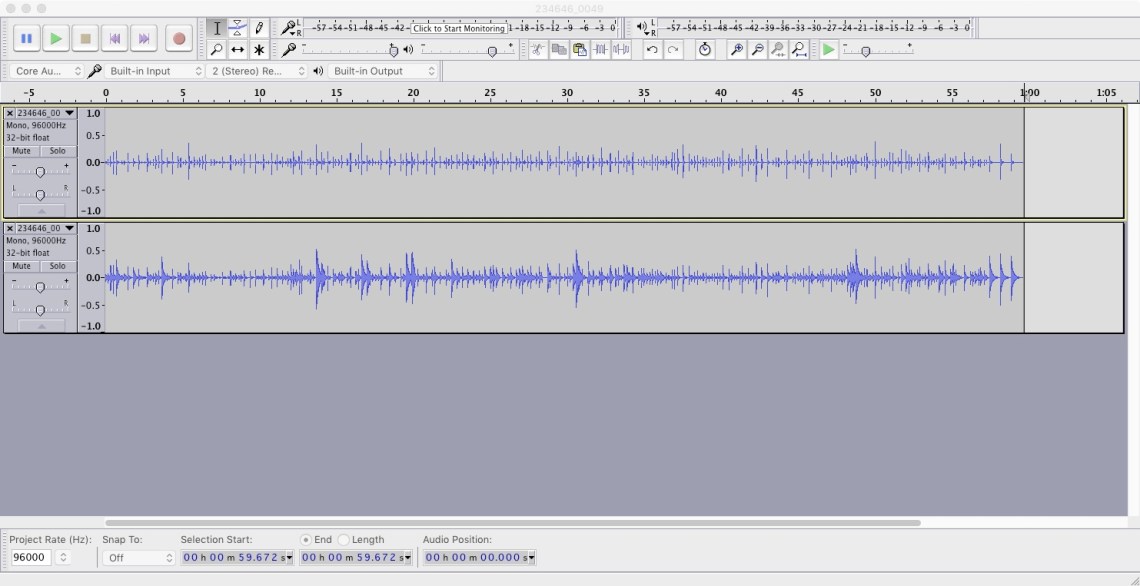1140x586 pixels.
Task: Open the Snap To dropdown
Action: [x=139, y=558]
